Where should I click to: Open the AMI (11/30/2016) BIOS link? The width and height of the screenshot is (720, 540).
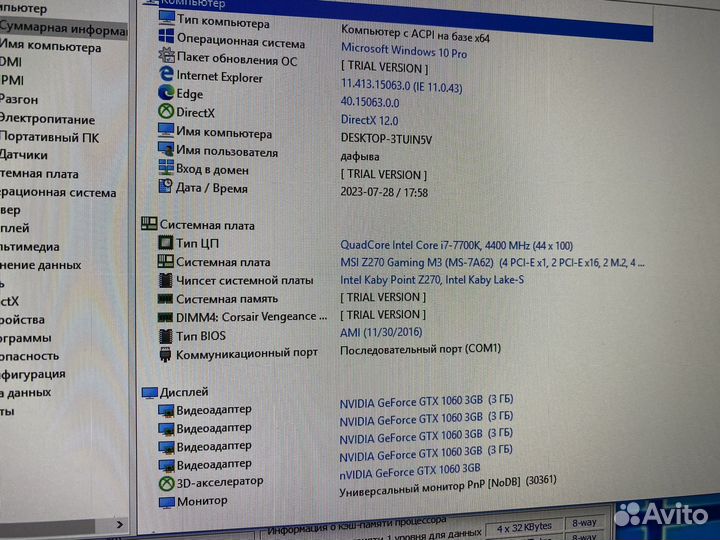pyautogui.click(x=381, y=332)
